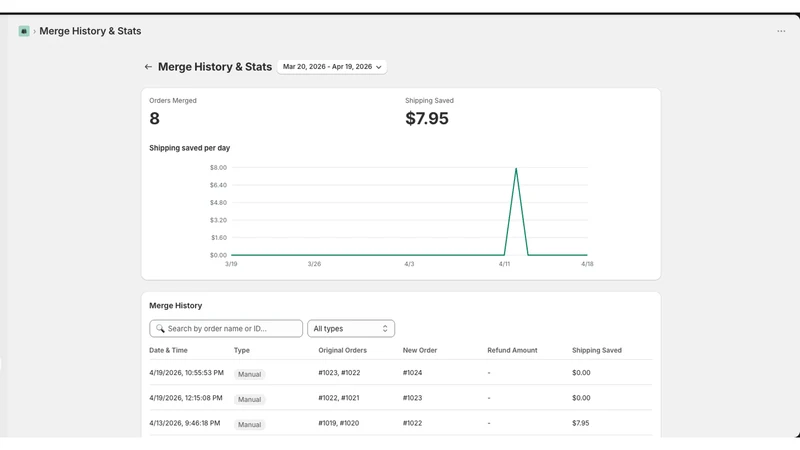Click Manual badge in the #1023 new order row
Image resolution: width=800 pixels, height=450 pixels.
(x=249, y=399)
